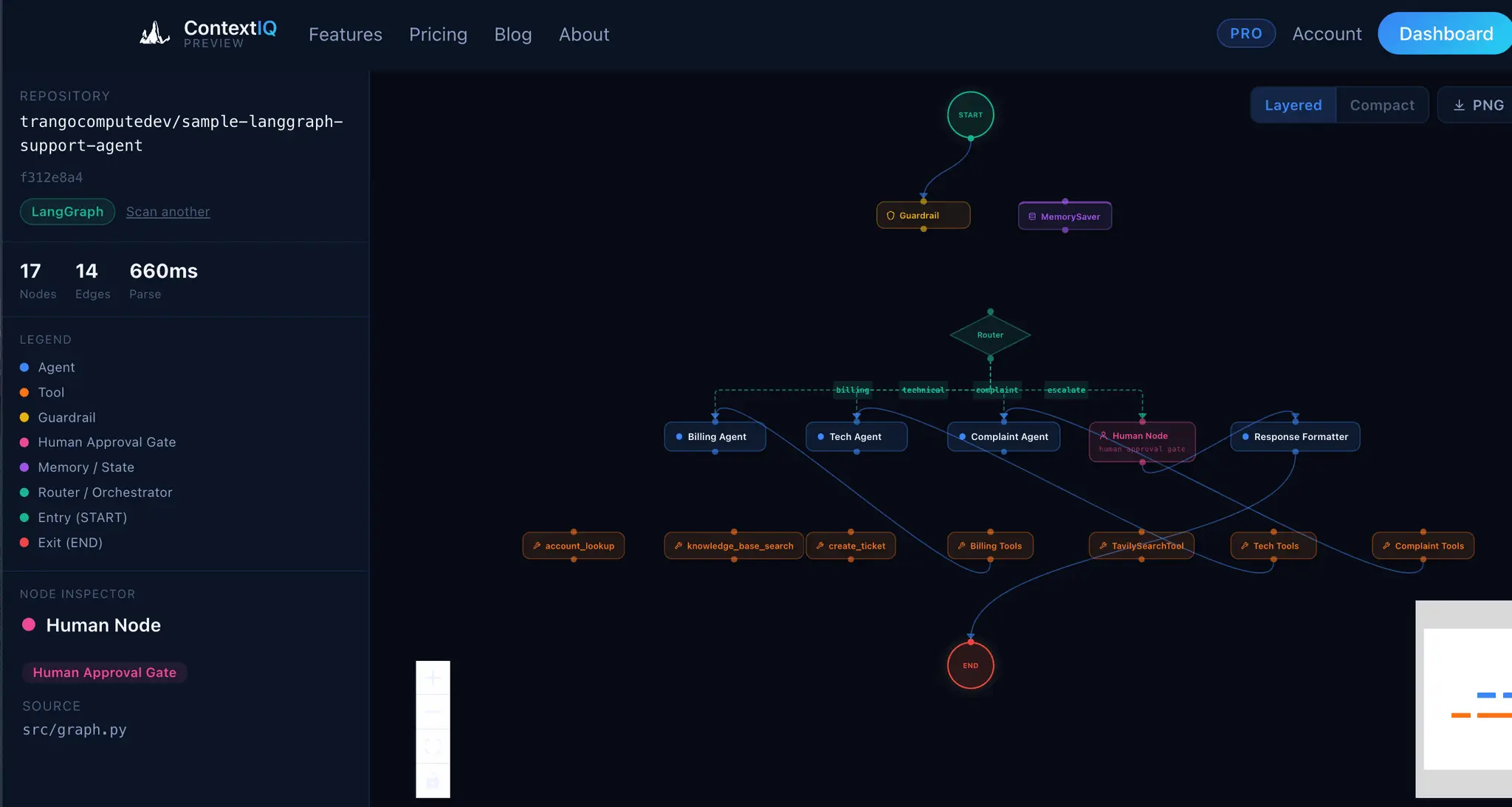Screen dimensions: 1512x807
Task: Click the wrench icon of Billing Tools
Action: (x=961, y=546)
